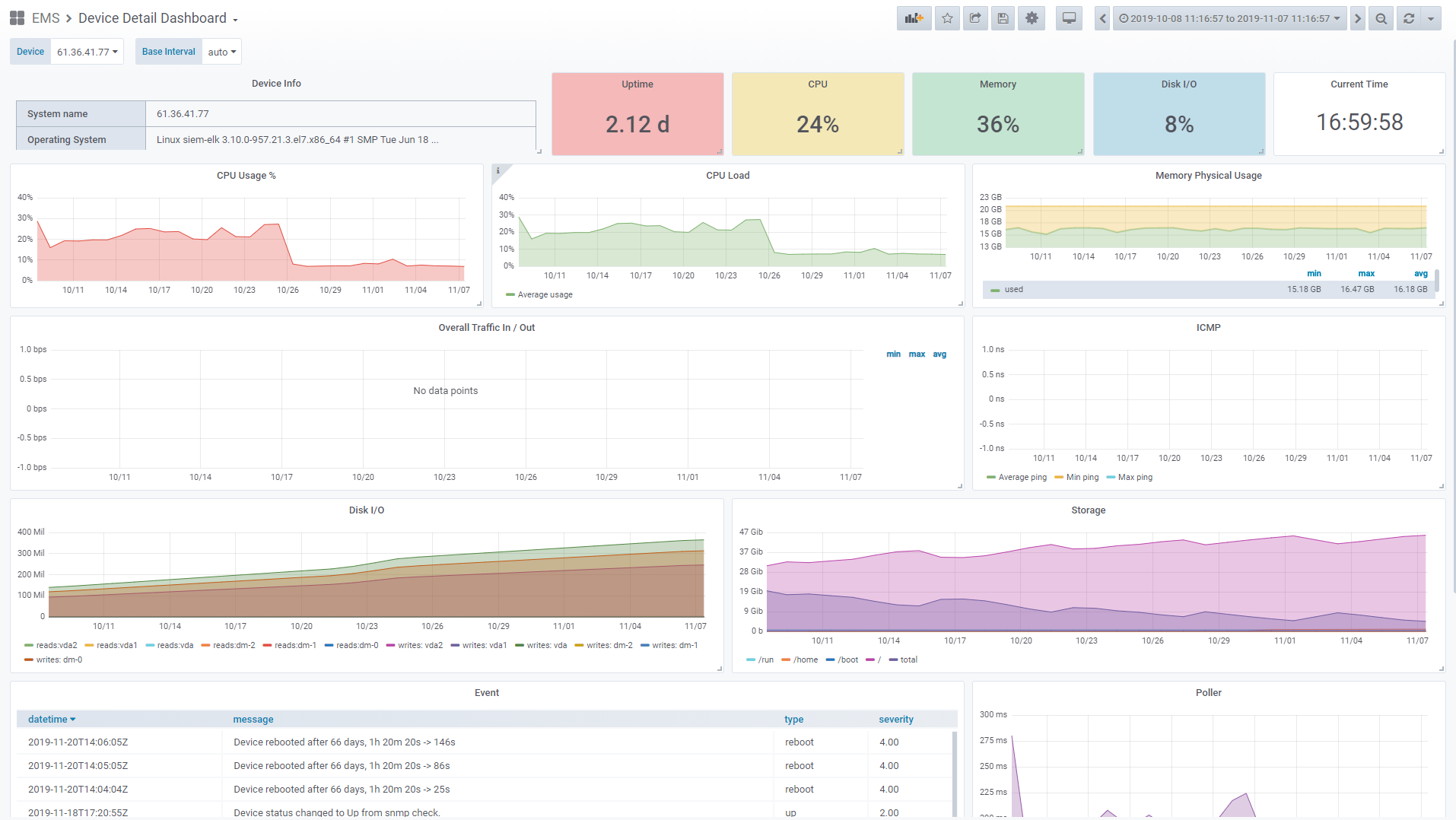The image size is (1456, 820).
Task: Save dashboard with floppy disk icon
Action: tap(1003, 18)
